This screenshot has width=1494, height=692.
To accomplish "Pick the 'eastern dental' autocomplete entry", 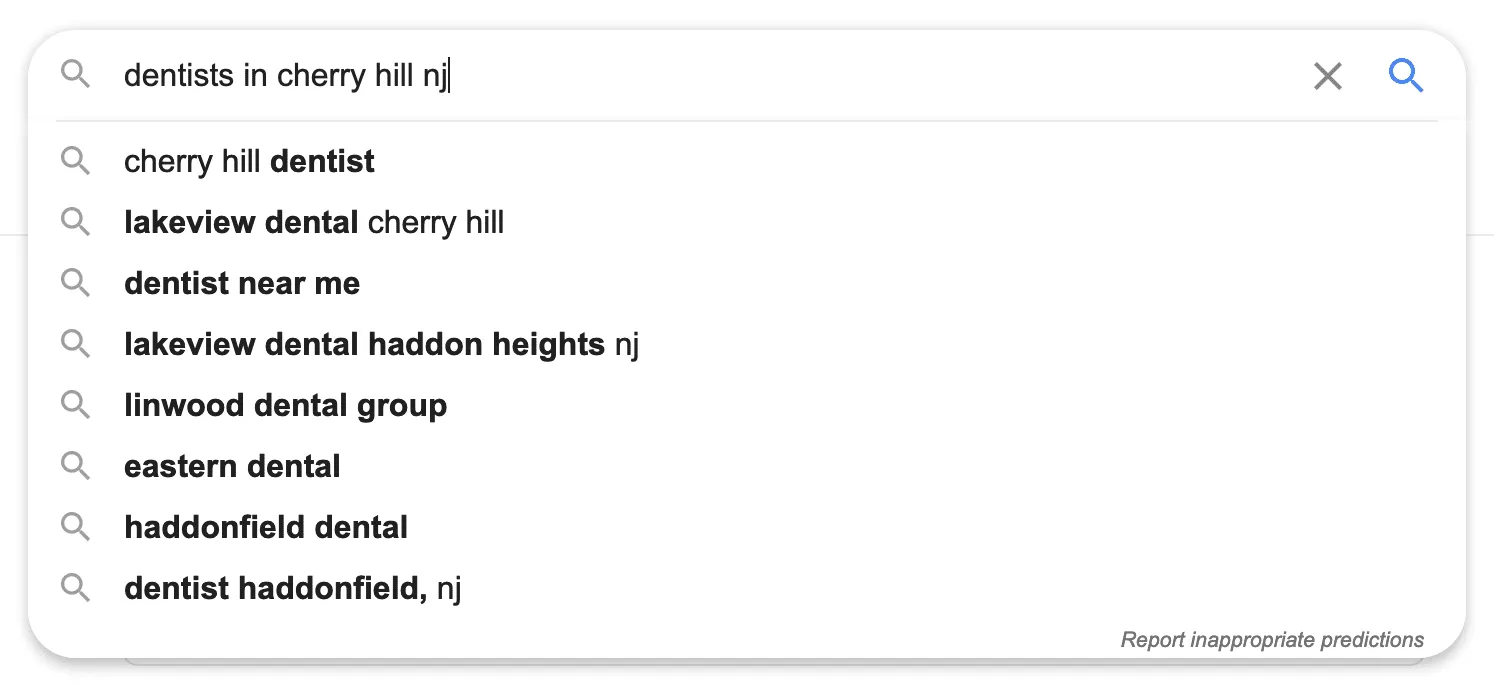I will point(231,466).
